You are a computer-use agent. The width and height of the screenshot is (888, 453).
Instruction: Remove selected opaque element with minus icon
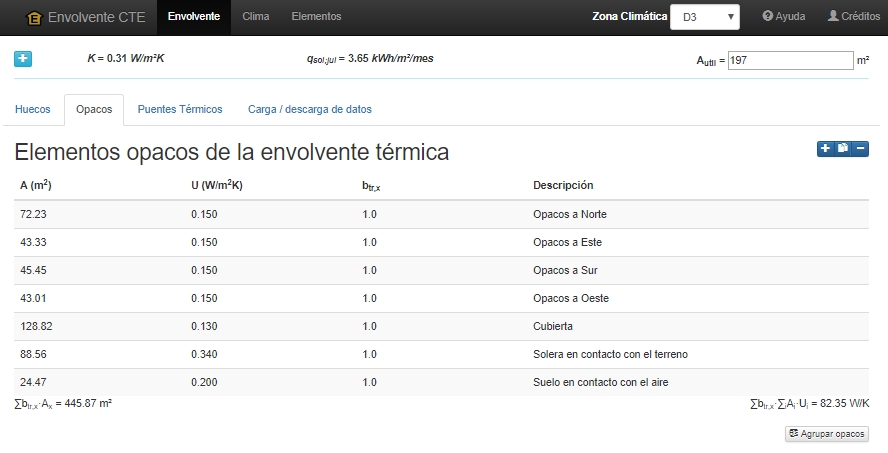coord(860,148)
